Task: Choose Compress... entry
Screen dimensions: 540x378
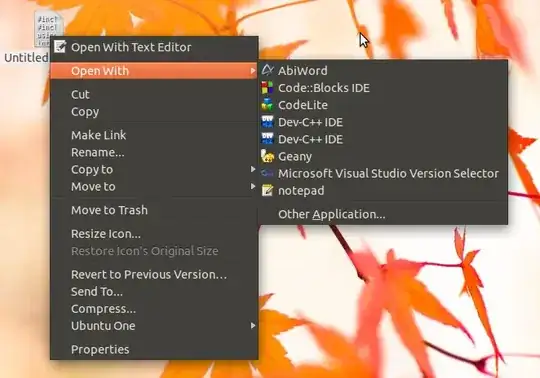Action: (x=154, y=309)
